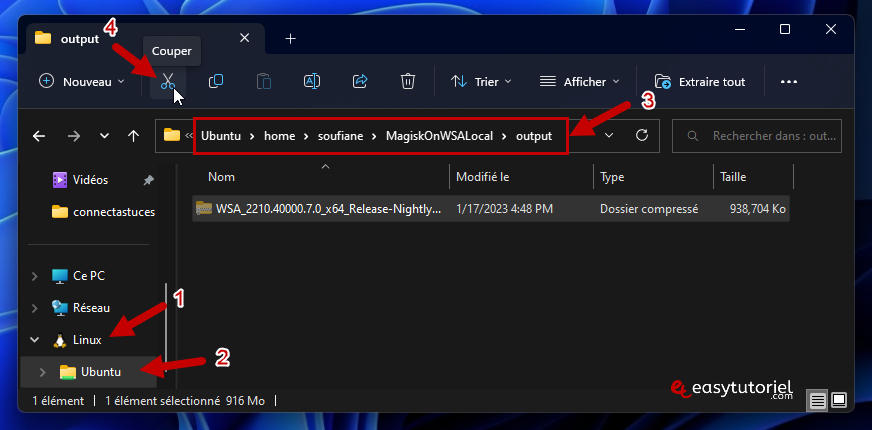Sort by Type column header

(x=612, y=177)
